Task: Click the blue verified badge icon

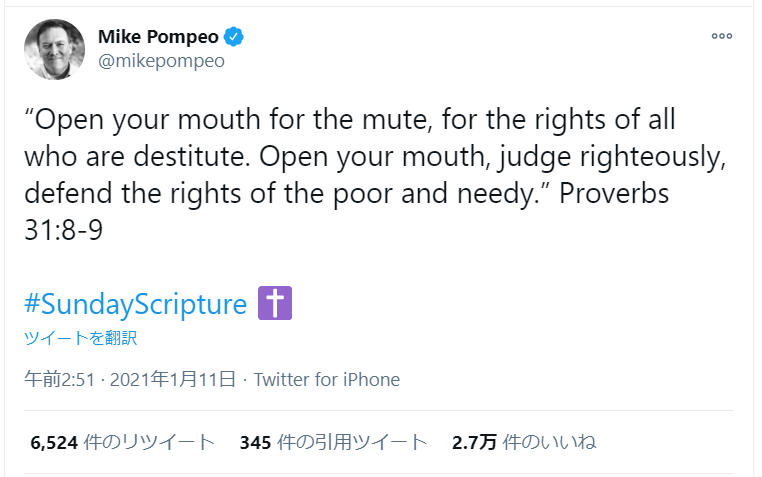Action: 234,37
